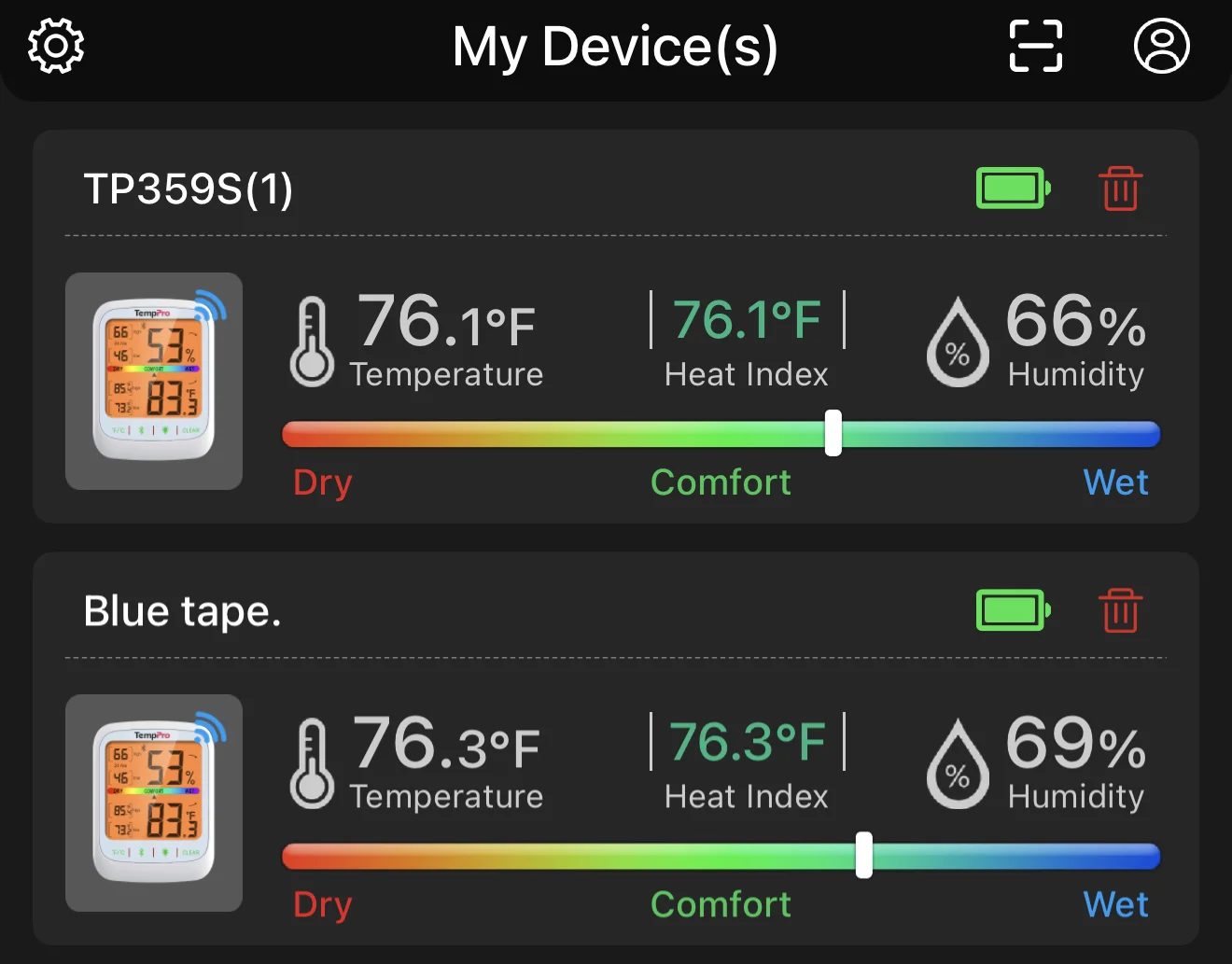Tap the humidity droplet icon for Blue tape.
The width and height of the screenshot is (1232, 964).
point(958,763)
